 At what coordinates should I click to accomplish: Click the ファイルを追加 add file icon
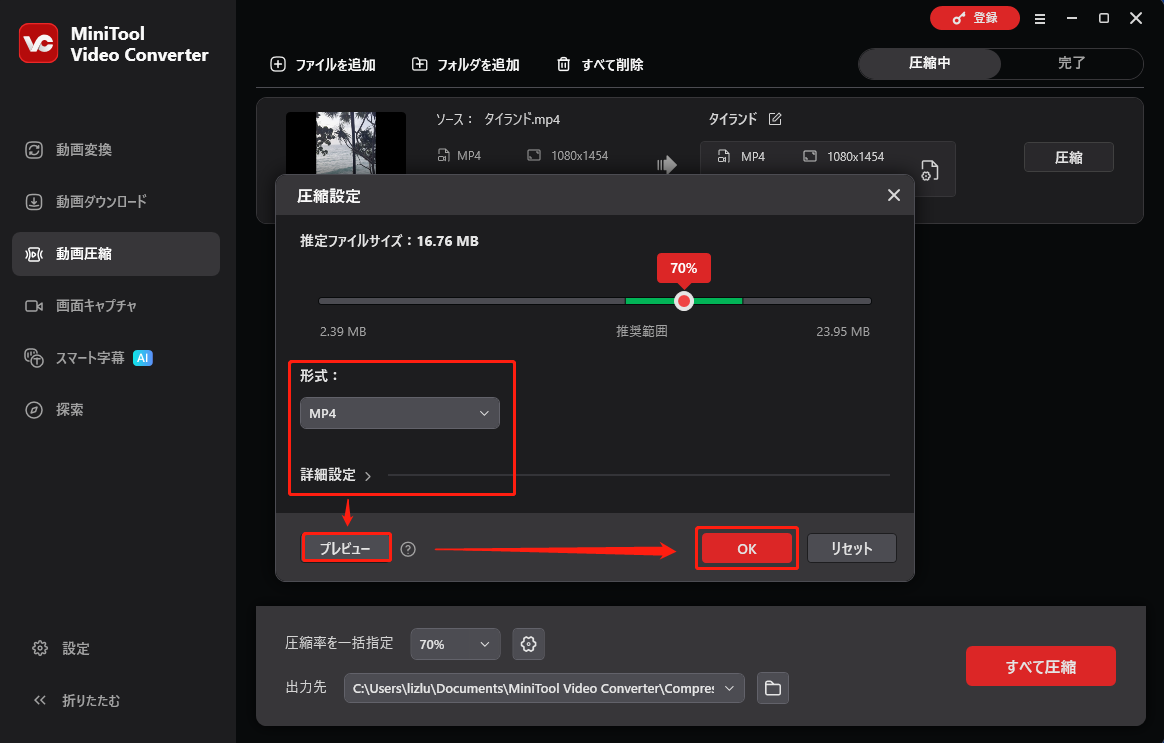pos(277,63)
